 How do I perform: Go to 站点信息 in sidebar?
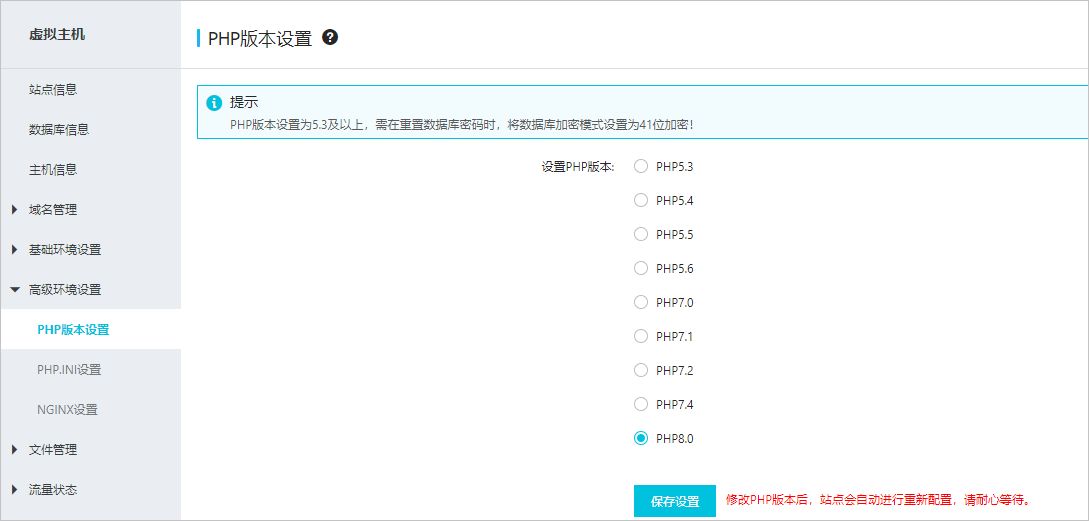click(53, 90)
